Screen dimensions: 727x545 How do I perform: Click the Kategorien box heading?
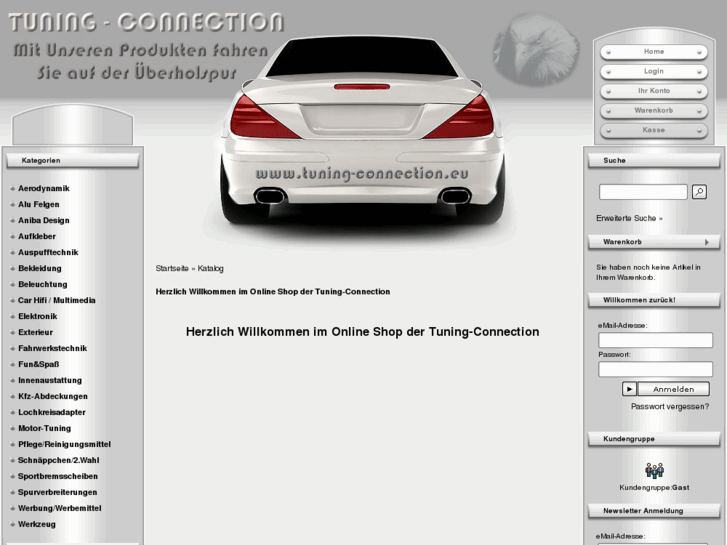[72, 160]
